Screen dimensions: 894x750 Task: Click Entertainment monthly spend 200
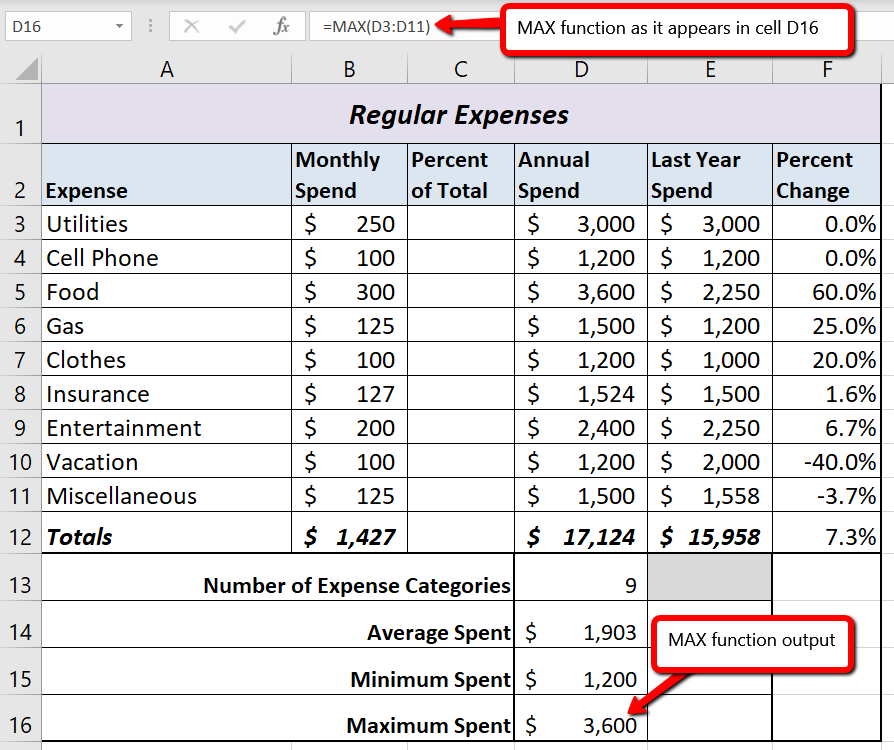350,427
